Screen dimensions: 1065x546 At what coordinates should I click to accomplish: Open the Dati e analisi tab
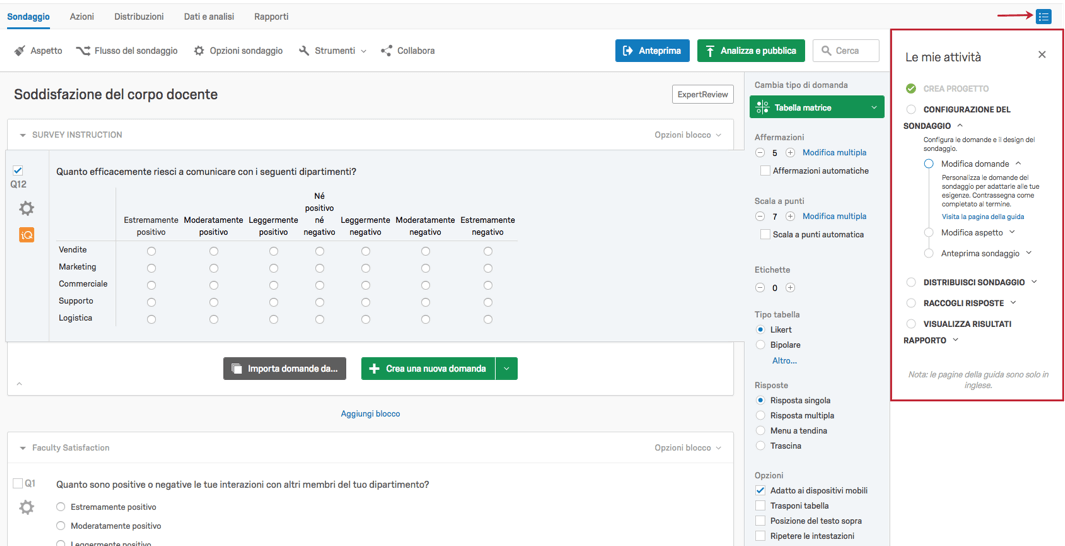pyautogui.click(x=209, y=17)
